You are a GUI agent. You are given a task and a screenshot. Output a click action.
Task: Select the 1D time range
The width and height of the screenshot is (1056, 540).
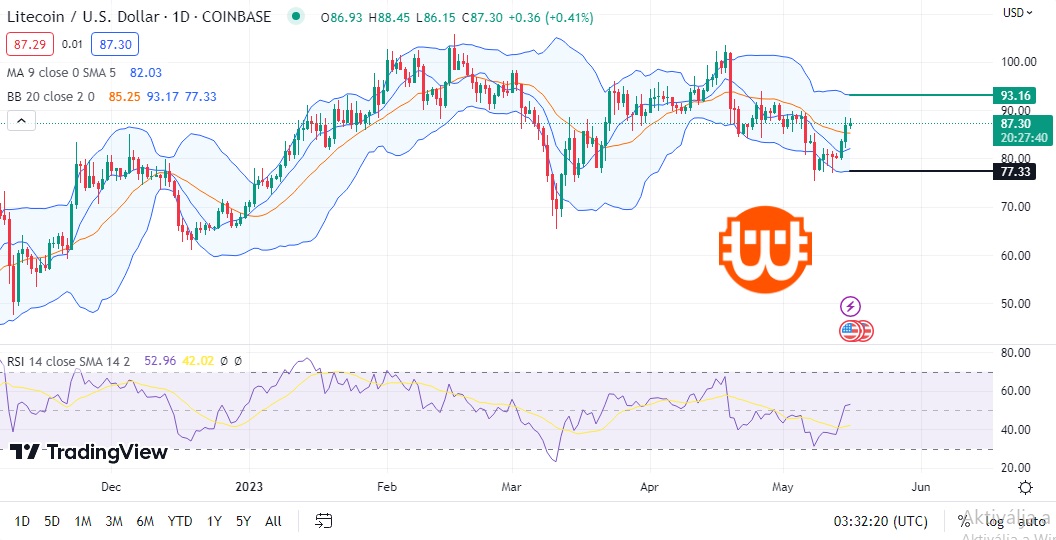click(22, 521)
